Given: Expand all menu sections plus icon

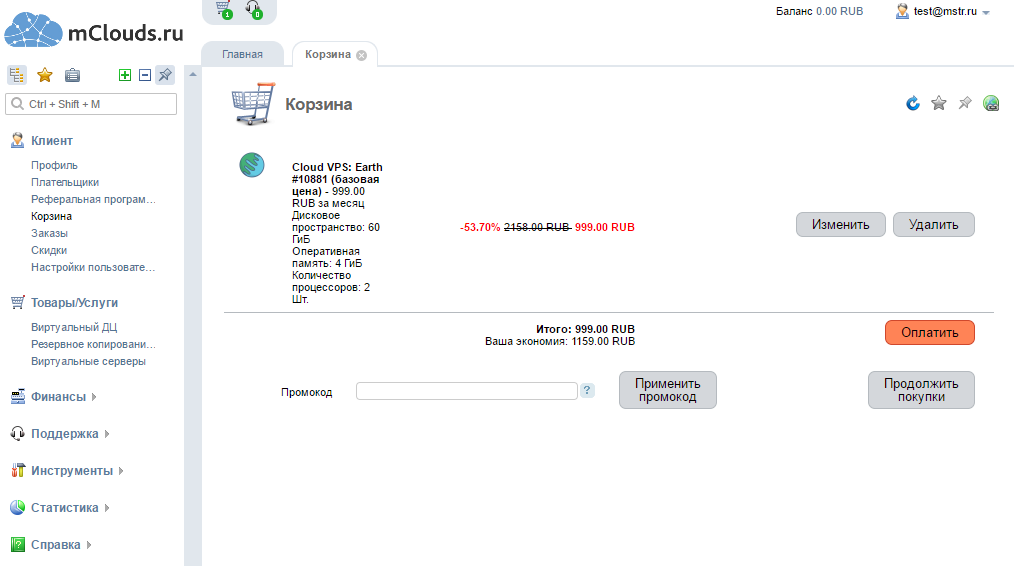Looking at the screenshot, I should coord(125,75).
